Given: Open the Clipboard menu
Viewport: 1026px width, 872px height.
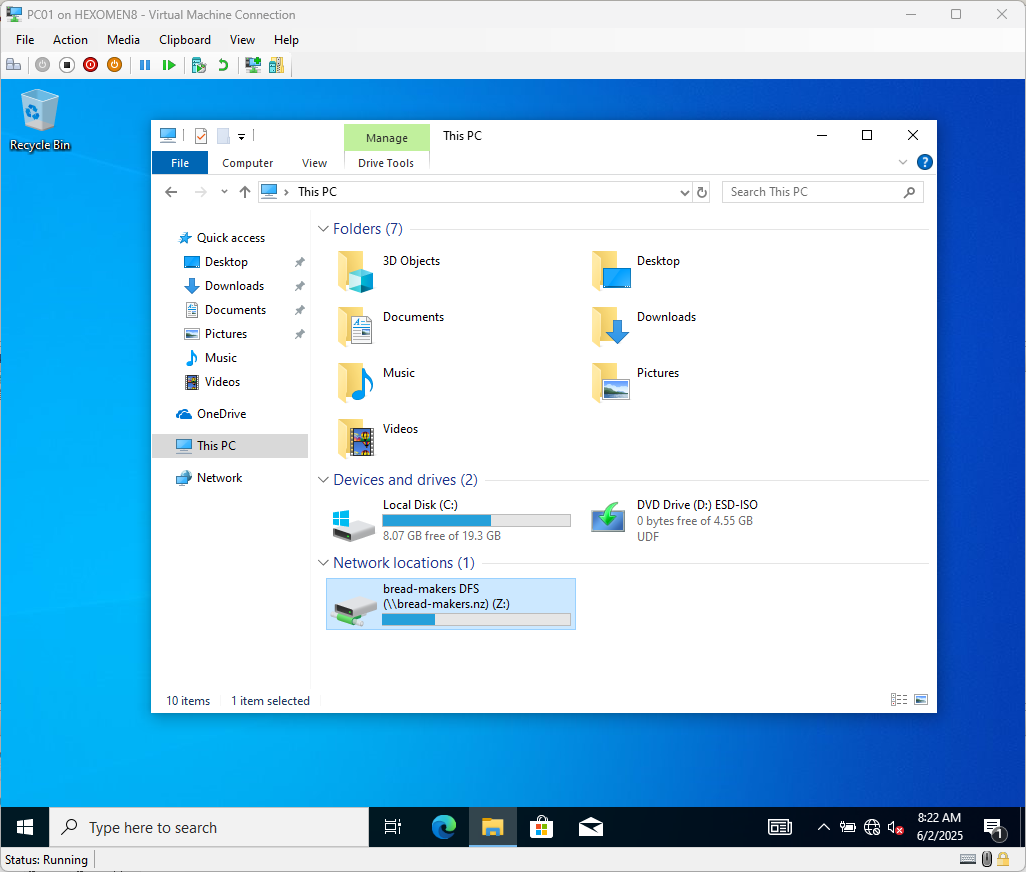Looking at the screenshot, I should click(x=185, y=40).
